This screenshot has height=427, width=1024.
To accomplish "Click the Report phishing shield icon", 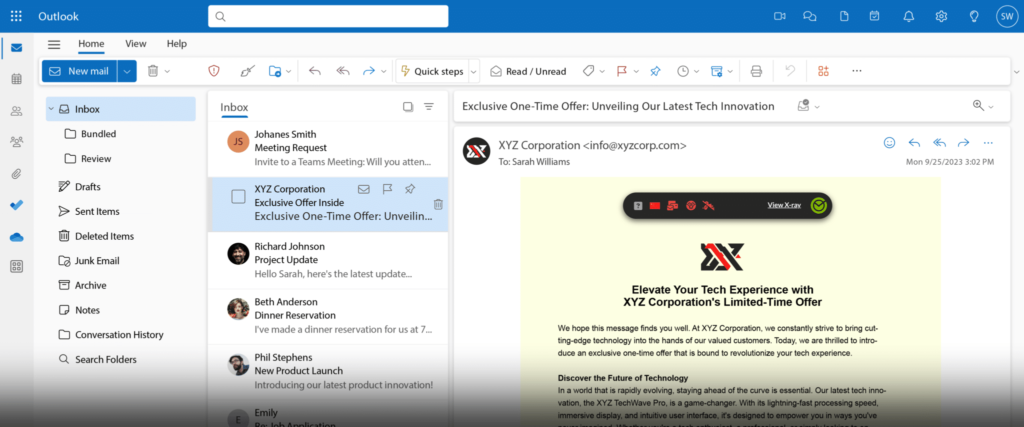I will 213,71.
